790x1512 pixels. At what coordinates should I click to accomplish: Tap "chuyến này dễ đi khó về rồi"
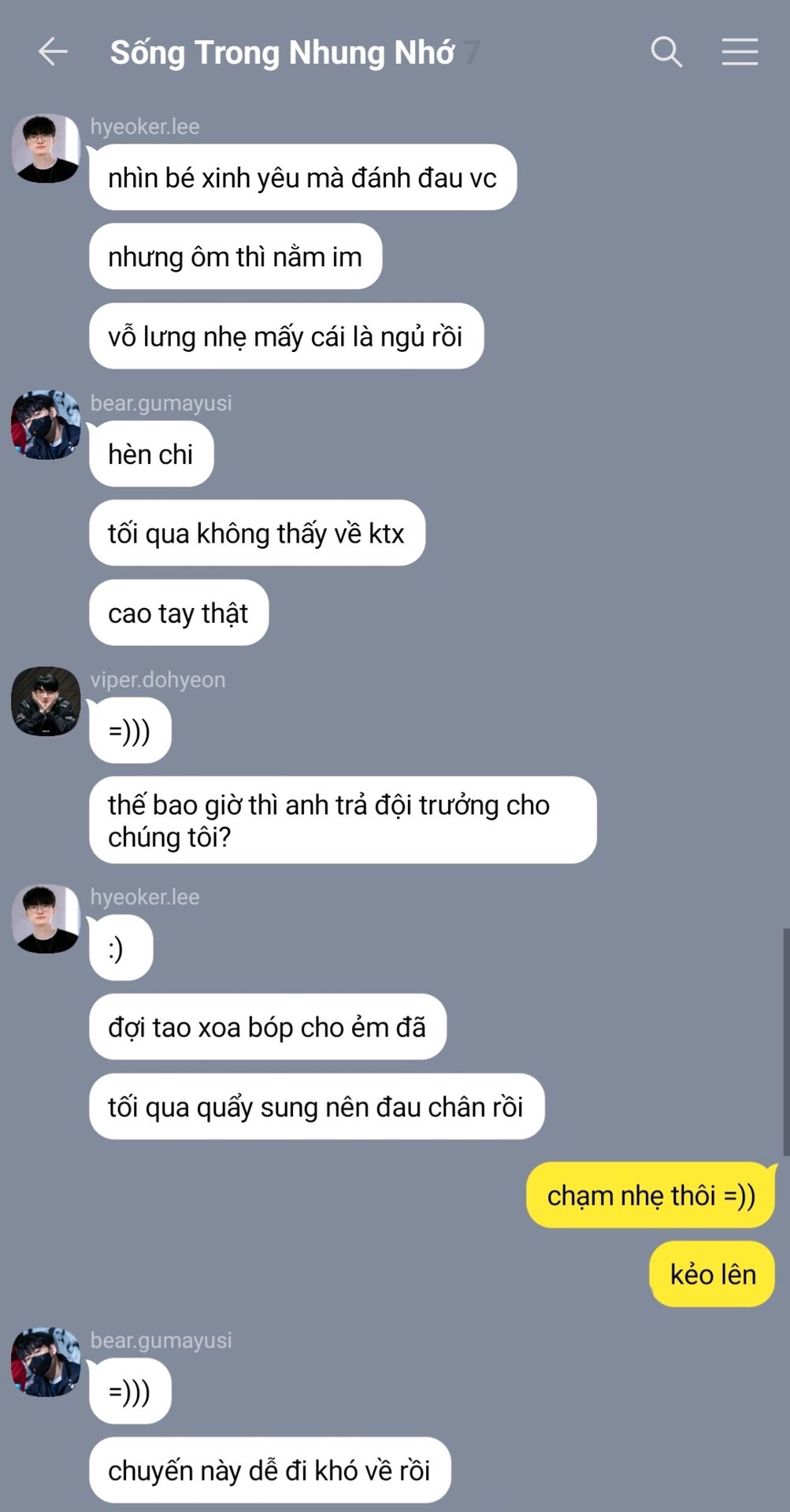270,1470
